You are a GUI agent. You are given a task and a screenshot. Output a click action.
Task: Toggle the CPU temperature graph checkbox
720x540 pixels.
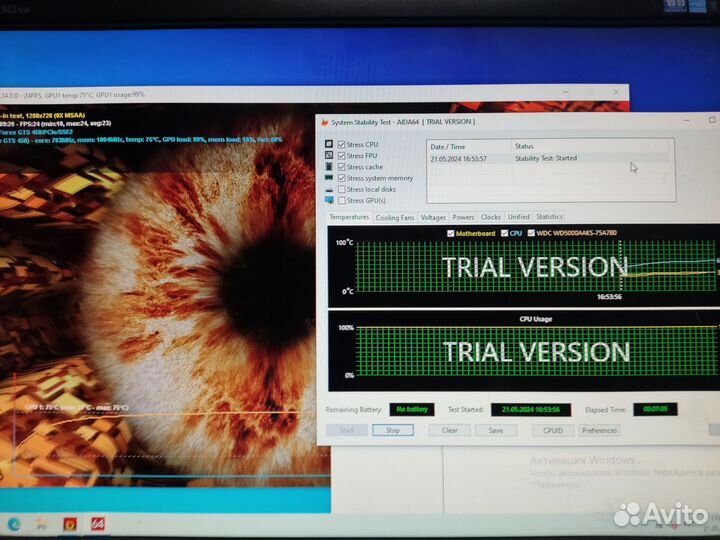pyautogui.click(x=504, y=233)
